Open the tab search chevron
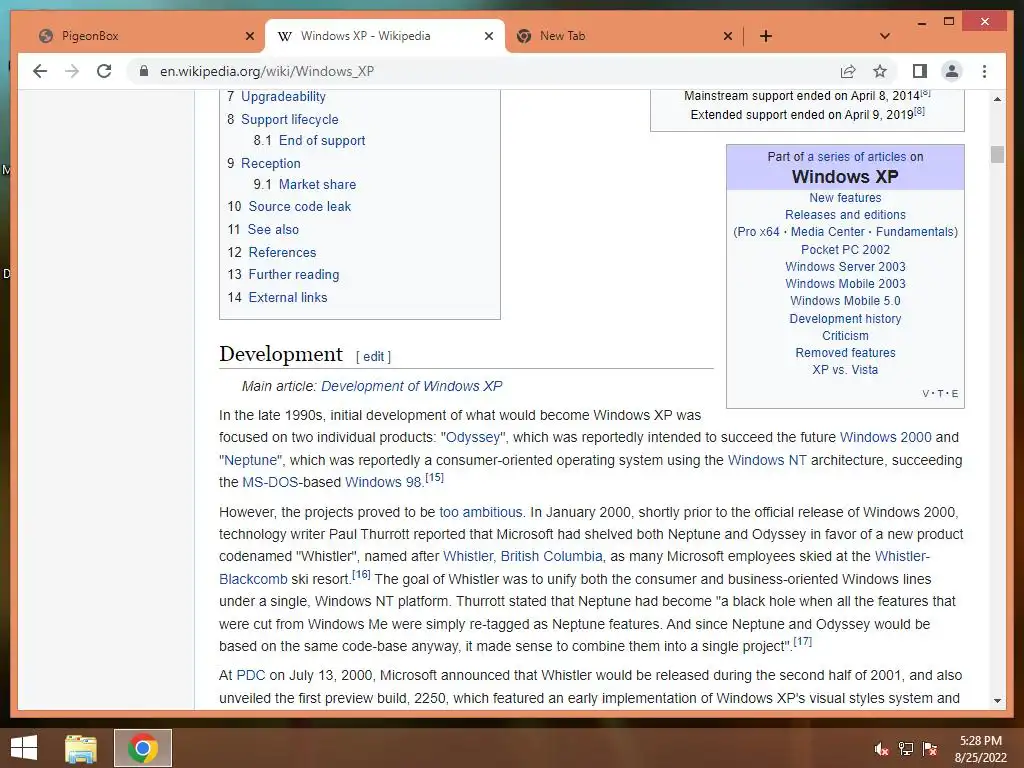Image resolution: width=1024 pixels, height=768 pixels. [x=884, y=36]
